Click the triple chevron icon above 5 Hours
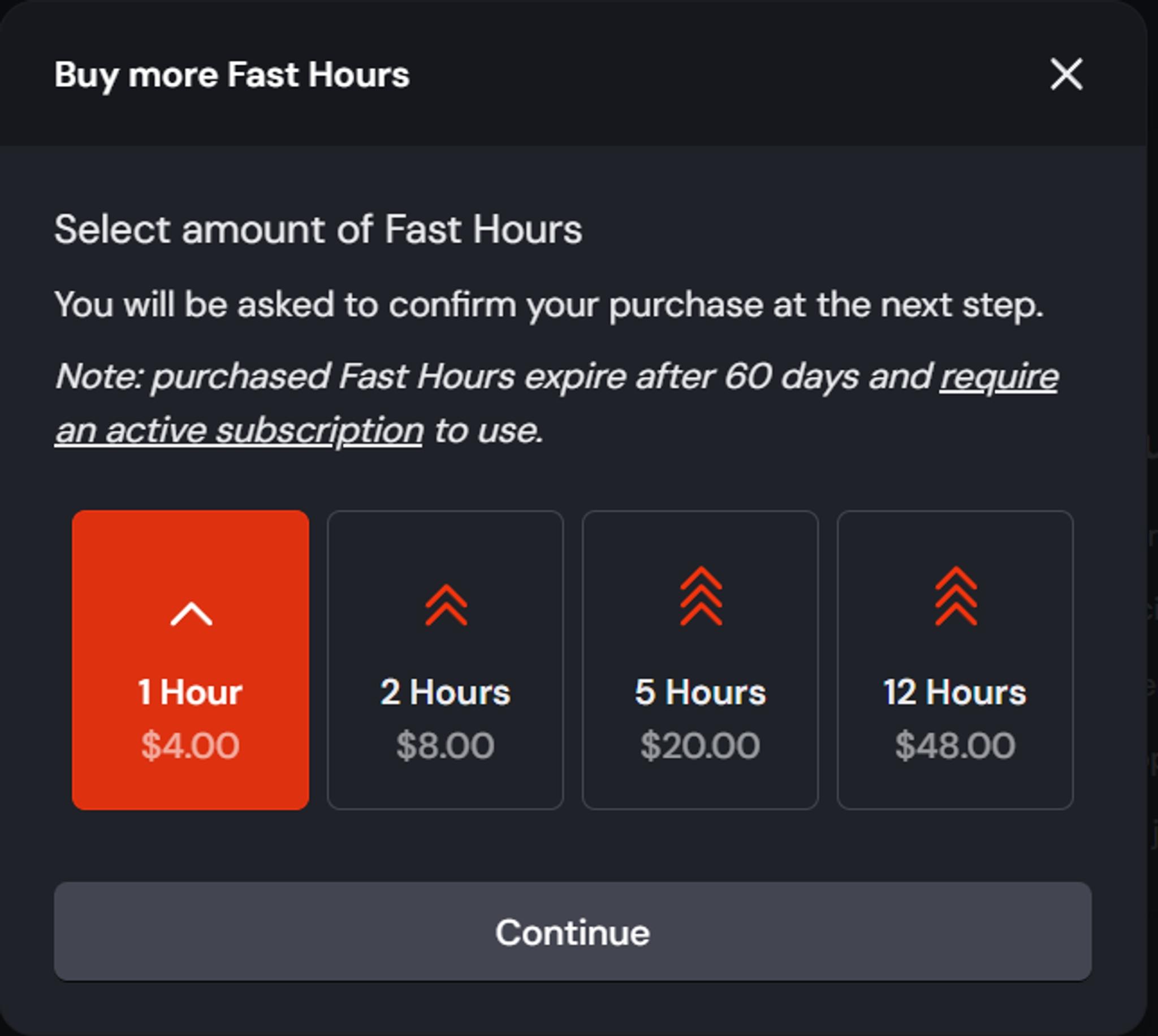The height and width of the screenshot is (1036, 1158). coord(701,596)
